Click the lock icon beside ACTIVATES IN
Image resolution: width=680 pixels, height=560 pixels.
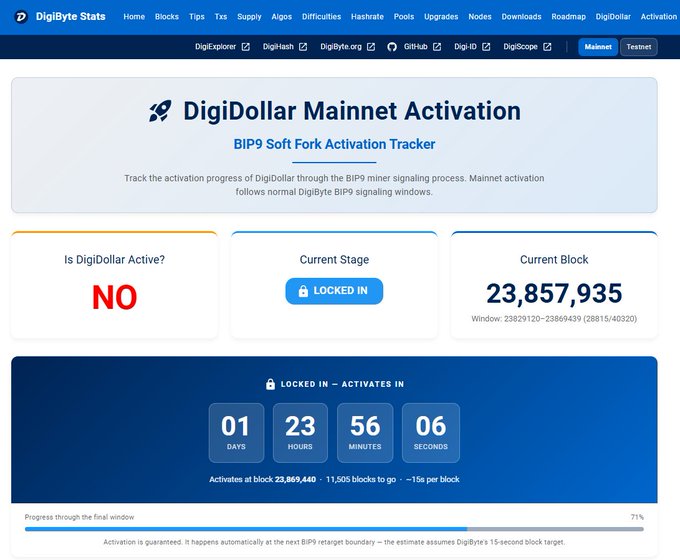[x=270, y=384]
